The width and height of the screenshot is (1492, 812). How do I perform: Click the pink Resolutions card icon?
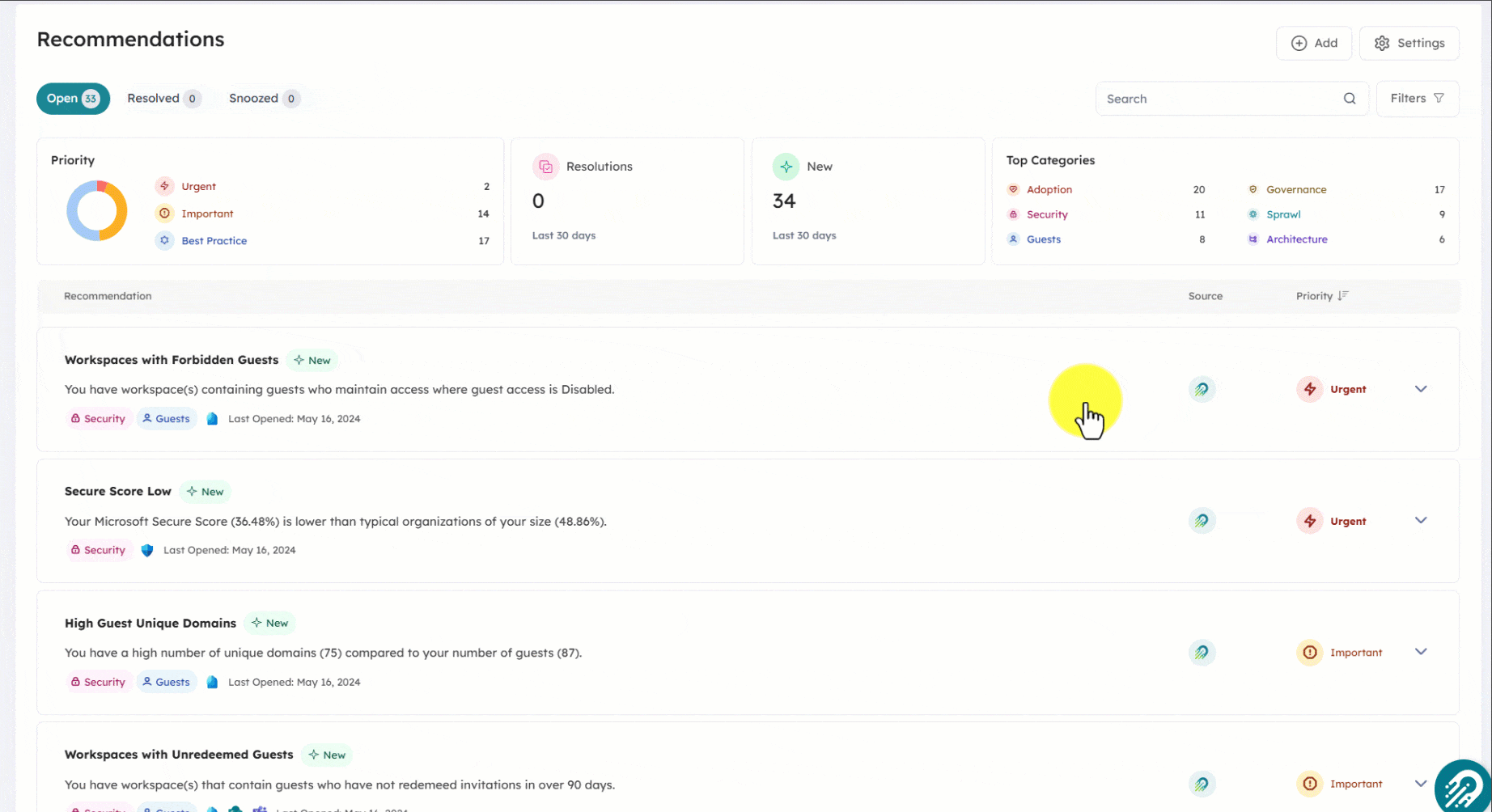click(x=546, y=167)
